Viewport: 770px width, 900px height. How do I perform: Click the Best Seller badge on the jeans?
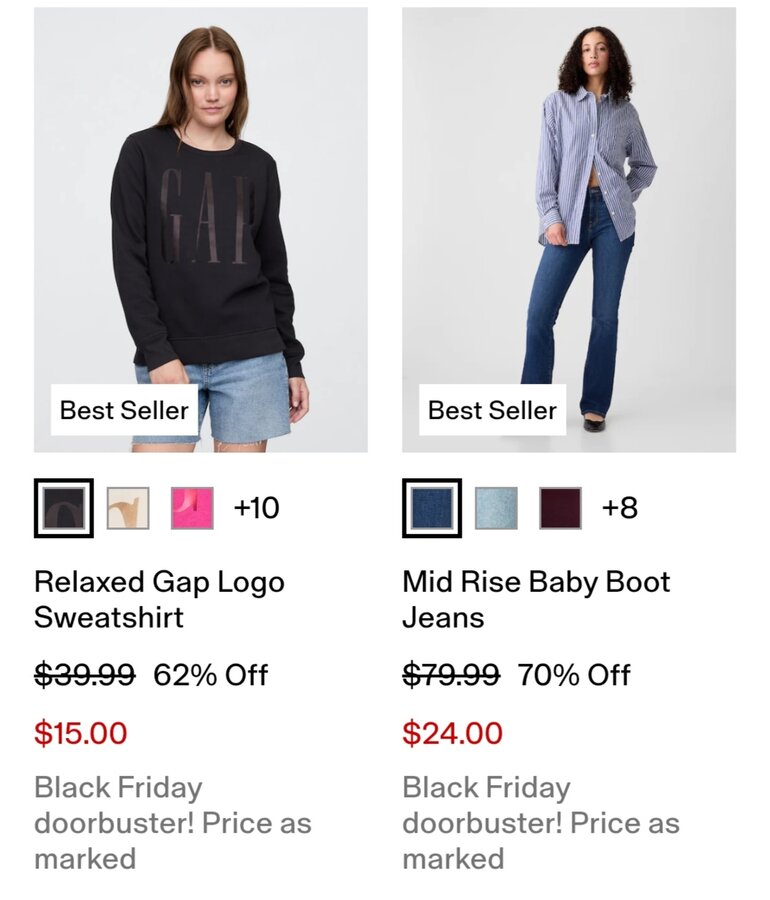click(492, 410)
